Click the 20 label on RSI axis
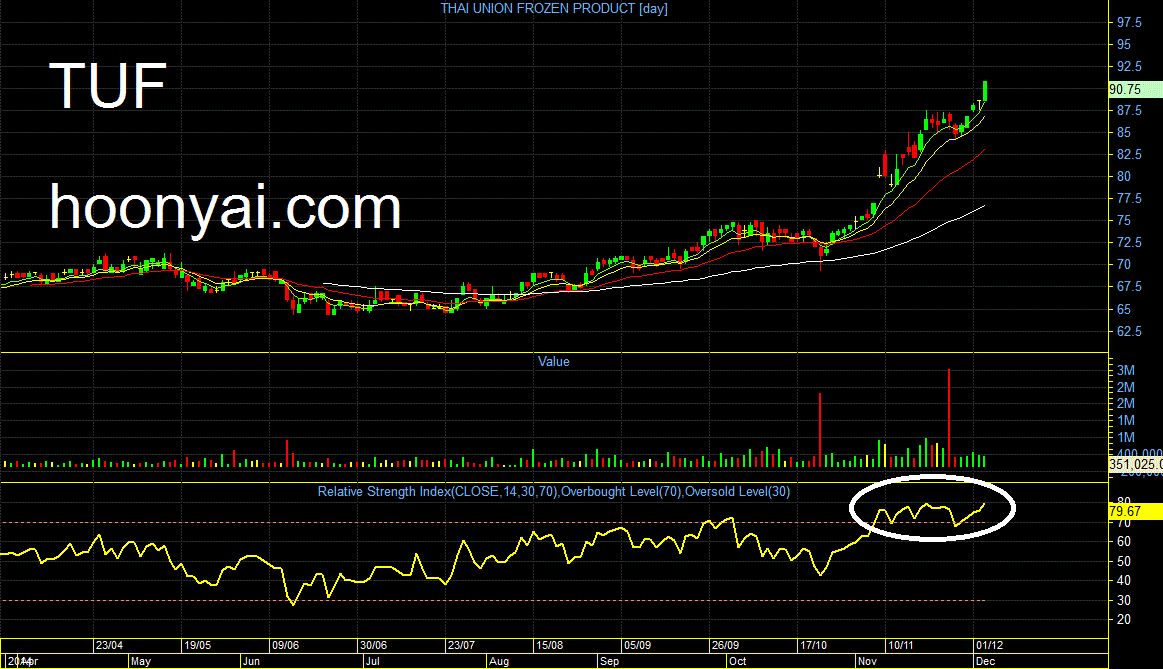This screenshot has height=669, width=1163. tap(1124, 619)
